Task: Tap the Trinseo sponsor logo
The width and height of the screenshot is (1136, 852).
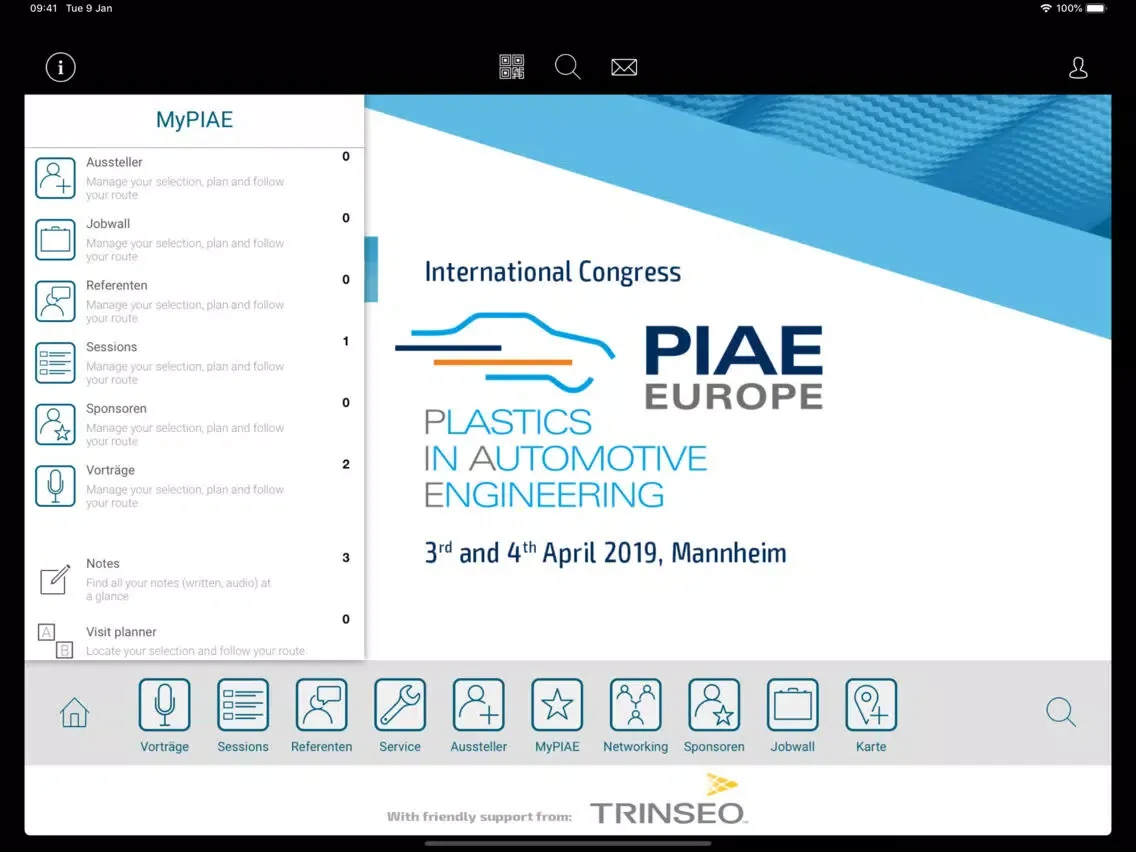Action: point(668,800)
